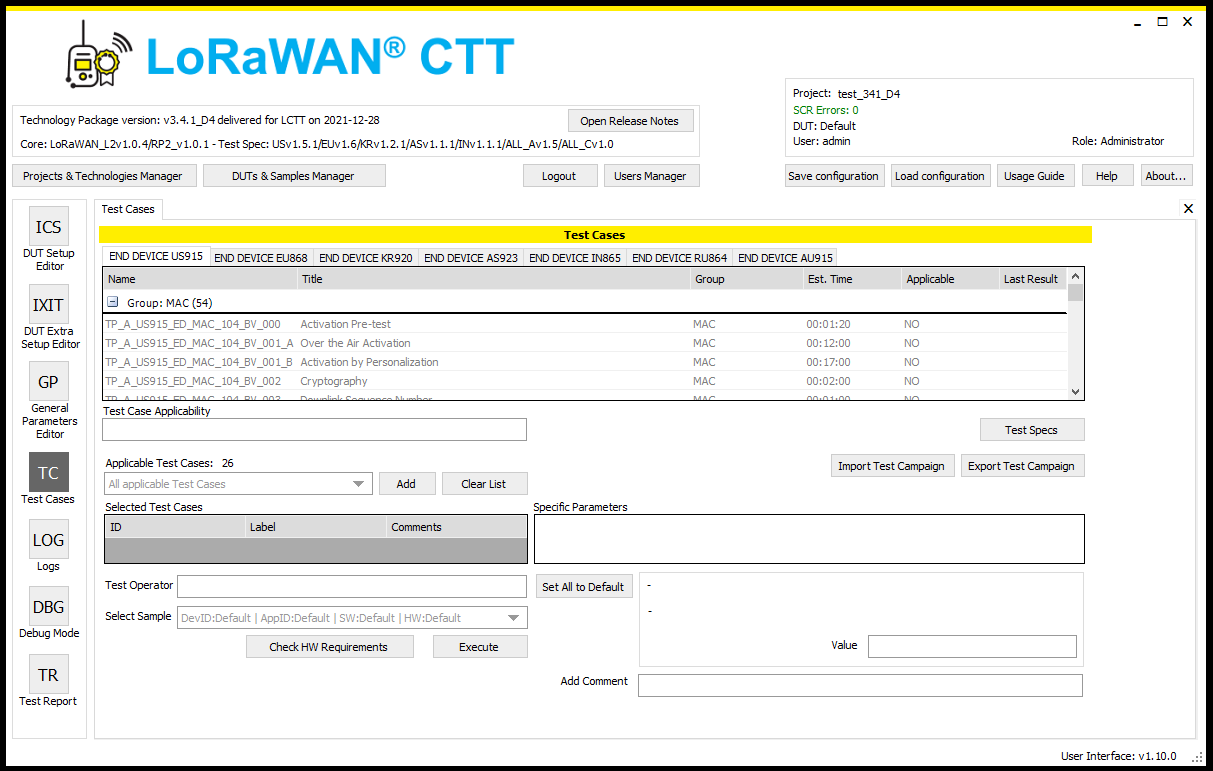Open the TR Test Report
Viewport: 1213px width, 771px height.
coord(48,675)
